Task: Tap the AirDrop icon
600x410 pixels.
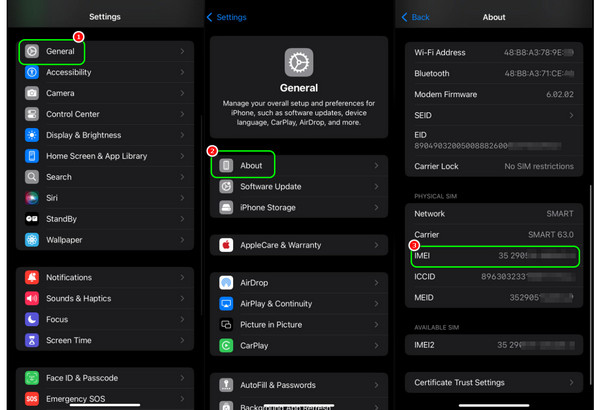Action: 226,283
